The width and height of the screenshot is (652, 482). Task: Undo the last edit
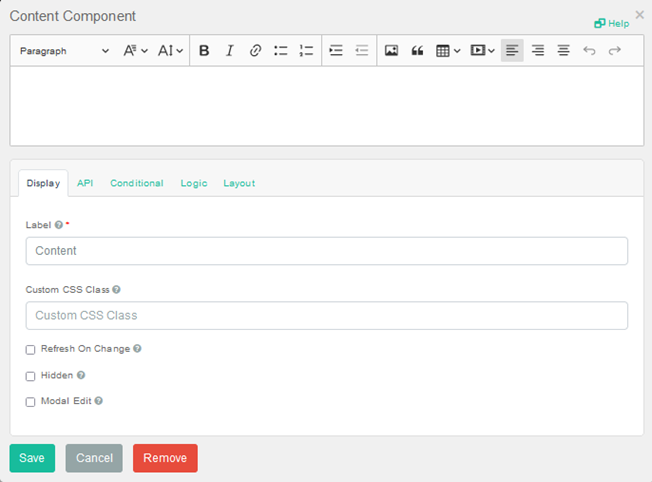pos(589,51)
